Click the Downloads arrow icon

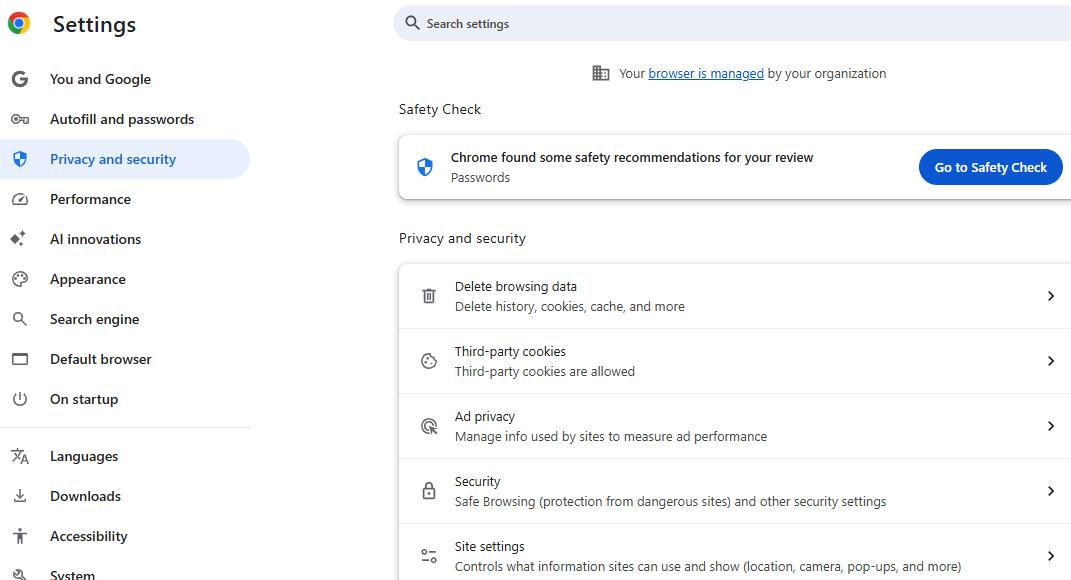tap(22, 496)
